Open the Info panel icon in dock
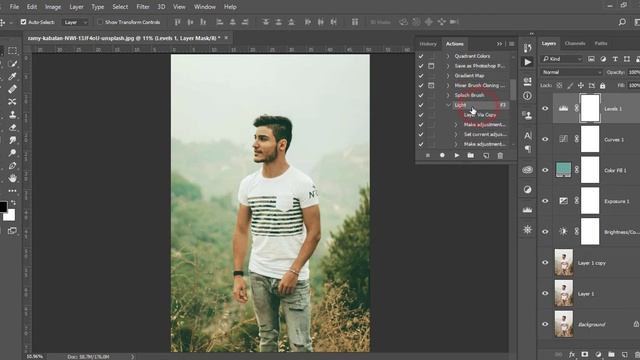Image resolution: width=640 pixels, height=360 pixels. (527, 96)
